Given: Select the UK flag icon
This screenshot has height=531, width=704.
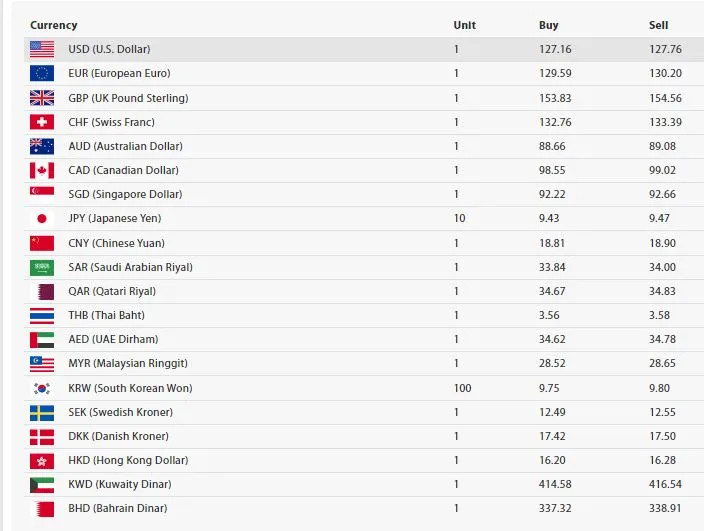Looking at the screenshot, I should [42, 98].
